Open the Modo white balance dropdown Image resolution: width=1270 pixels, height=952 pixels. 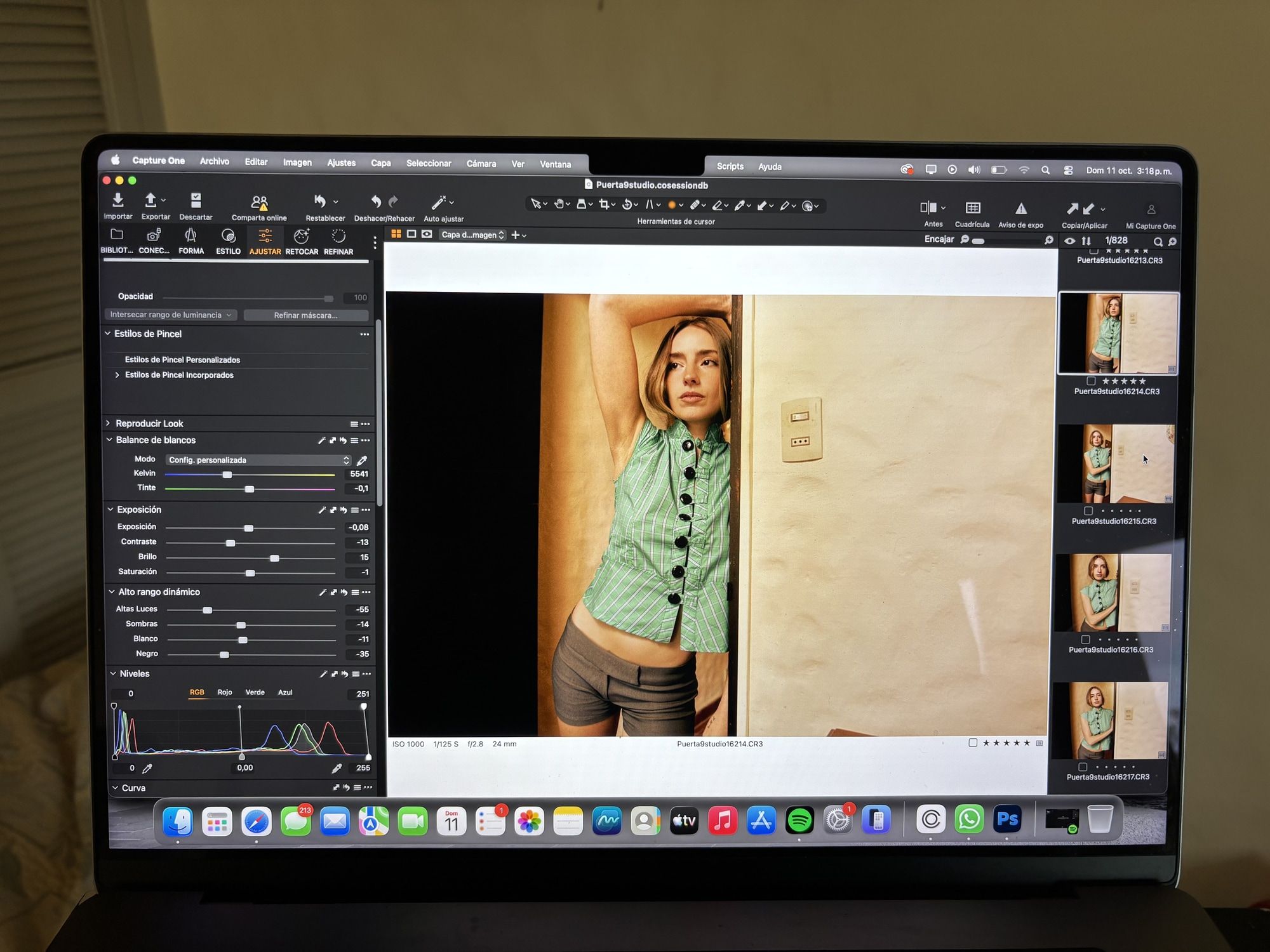pos(258,460)
